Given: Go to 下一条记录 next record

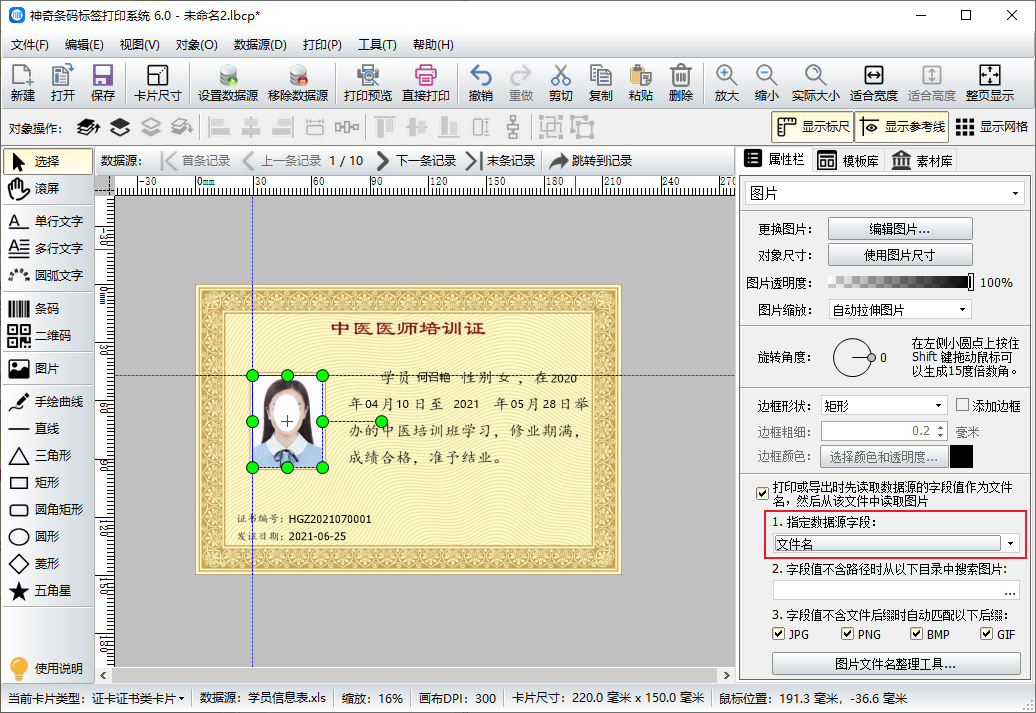Looking at the screenshot, I should (x=416, y=161).
